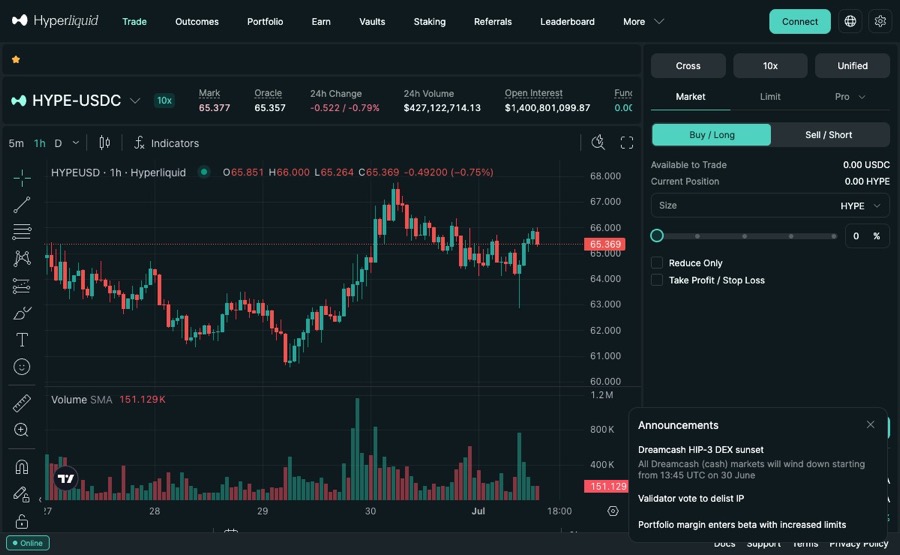Click the Hyperliquid logo
900x555 pixels.
55,21
